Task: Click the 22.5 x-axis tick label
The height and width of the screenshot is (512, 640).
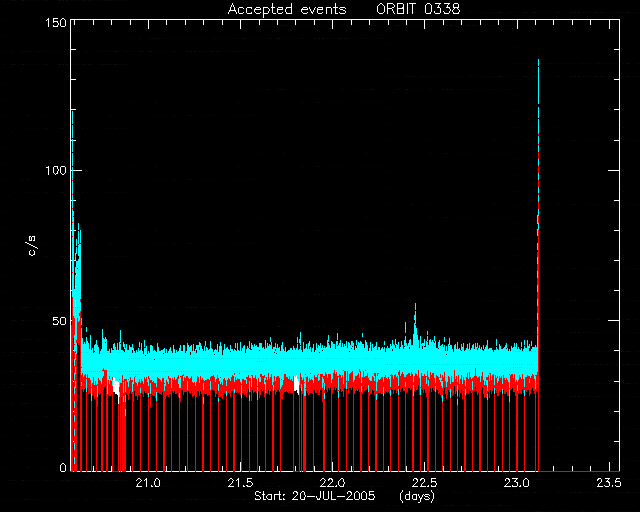Action: 424,483
